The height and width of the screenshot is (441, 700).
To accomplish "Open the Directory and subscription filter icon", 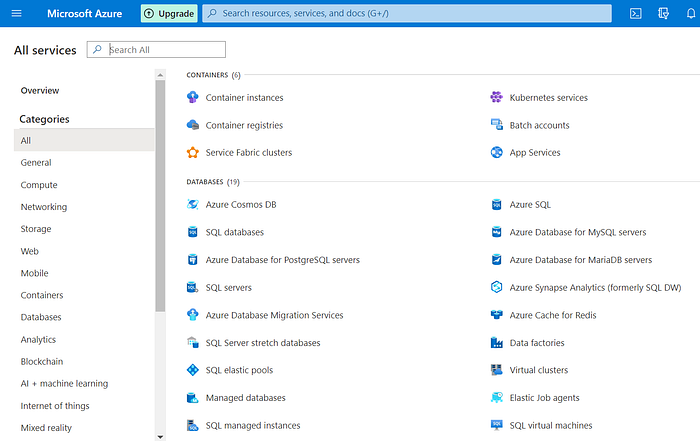I will [x=663, y=13].
